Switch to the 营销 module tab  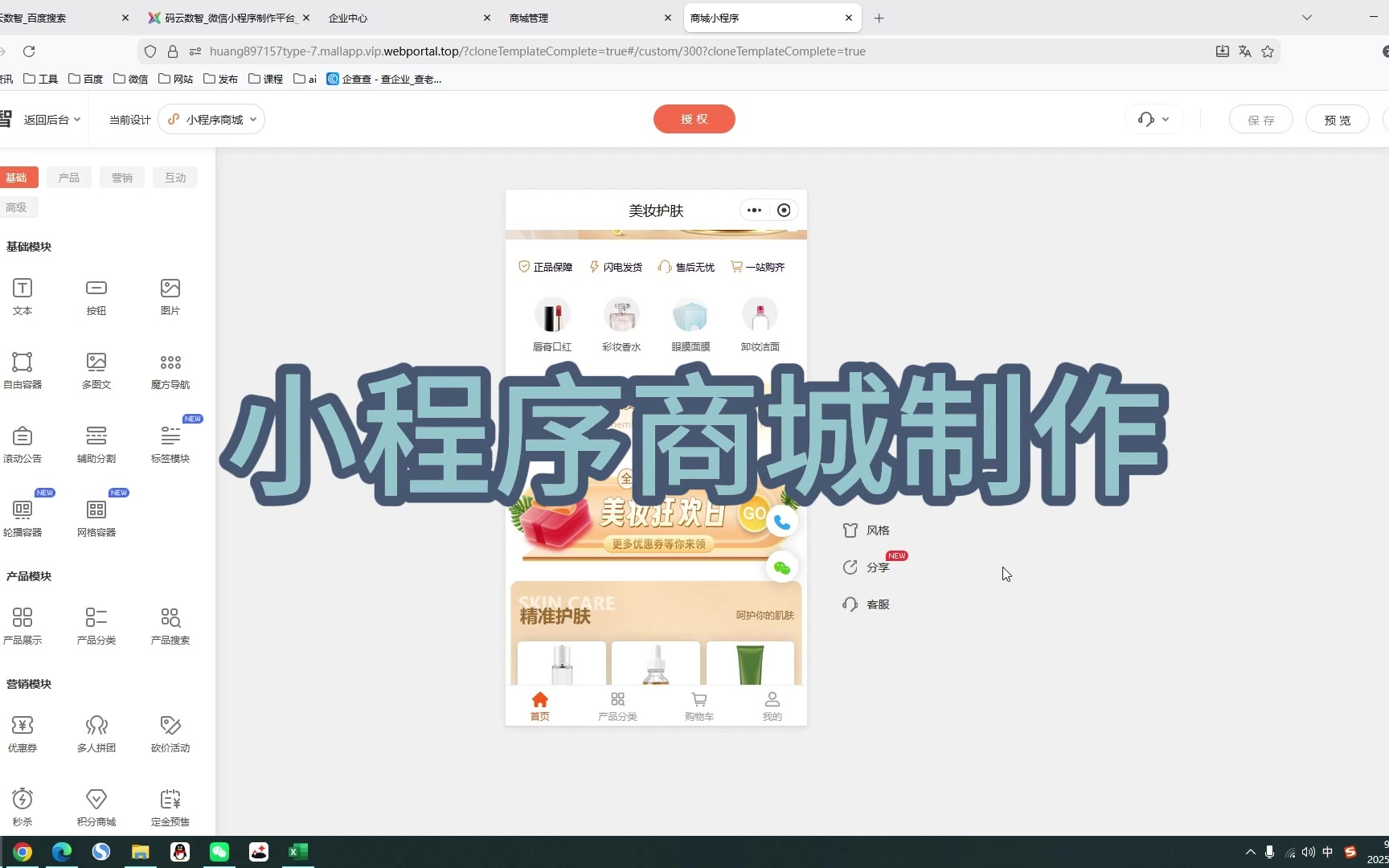pyautogui.click(x=122, y=178)
